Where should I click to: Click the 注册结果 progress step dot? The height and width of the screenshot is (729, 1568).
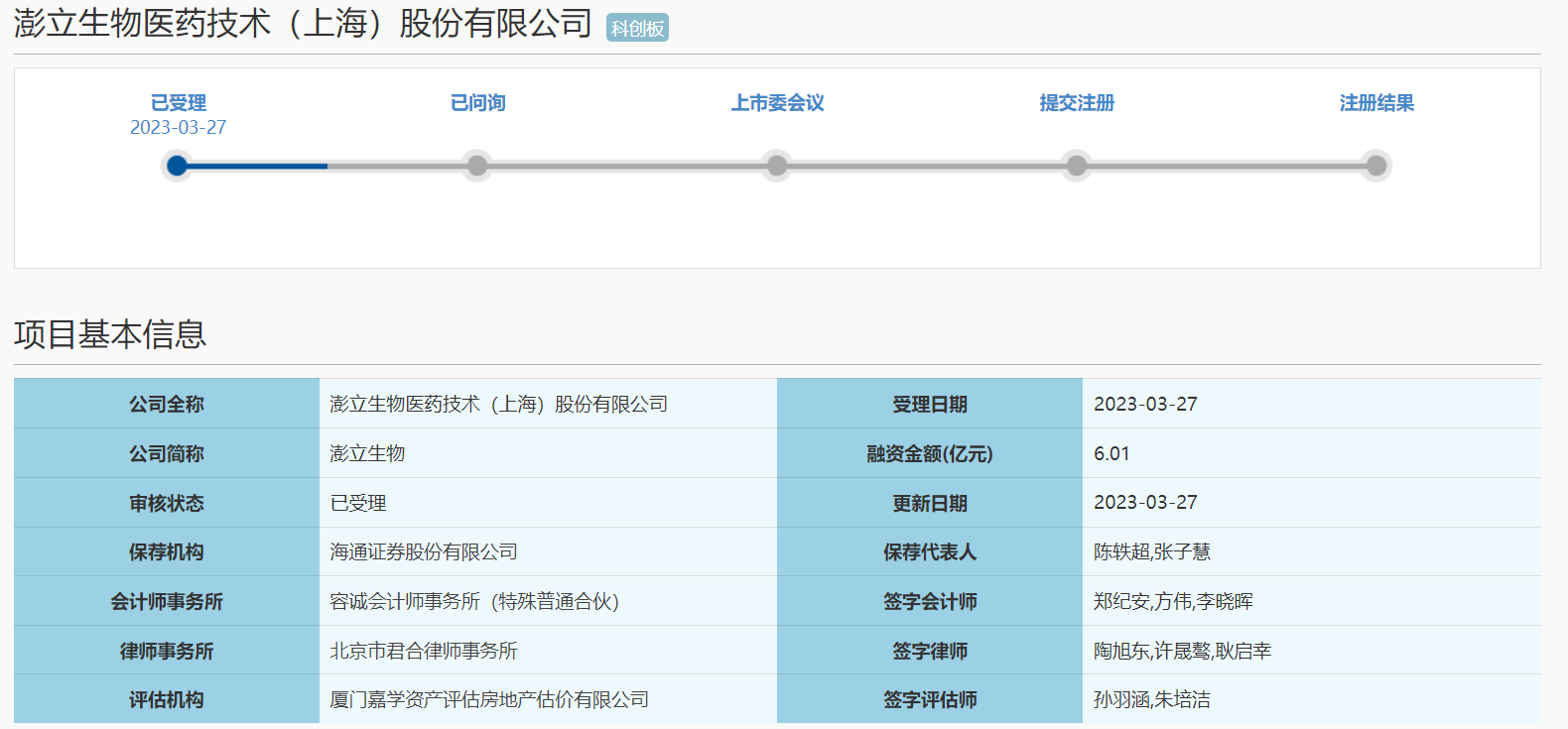coord(1375,166)
